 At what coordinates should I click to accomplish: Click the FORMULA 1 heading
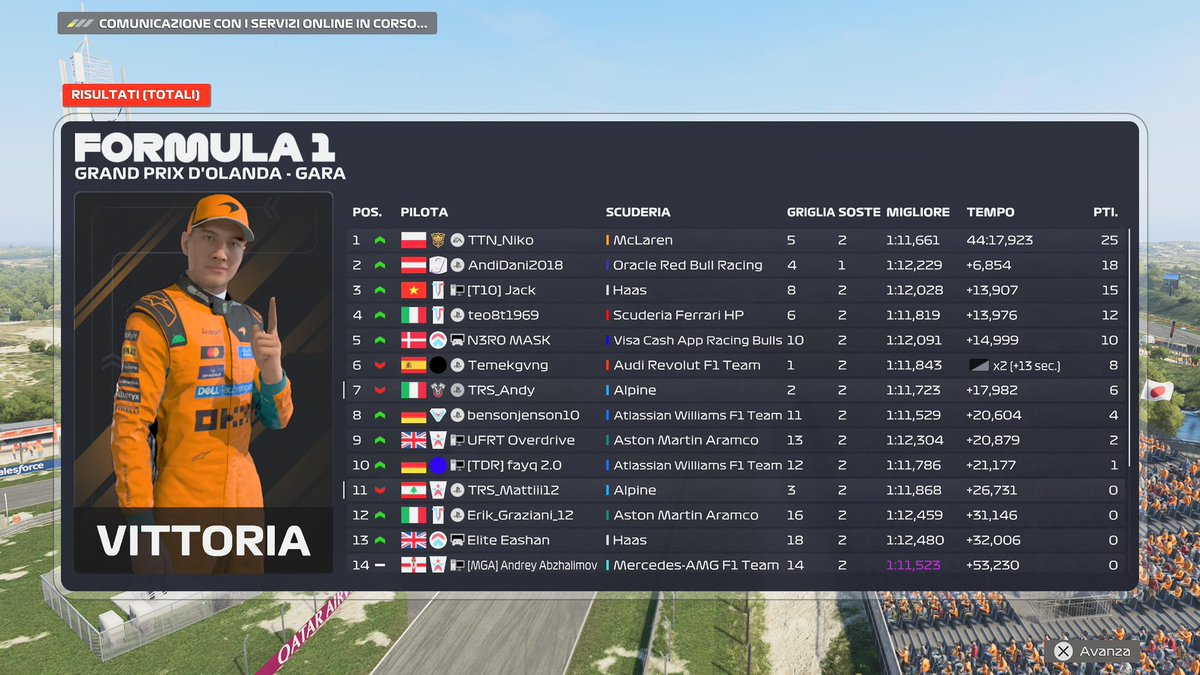click(205, 146)
